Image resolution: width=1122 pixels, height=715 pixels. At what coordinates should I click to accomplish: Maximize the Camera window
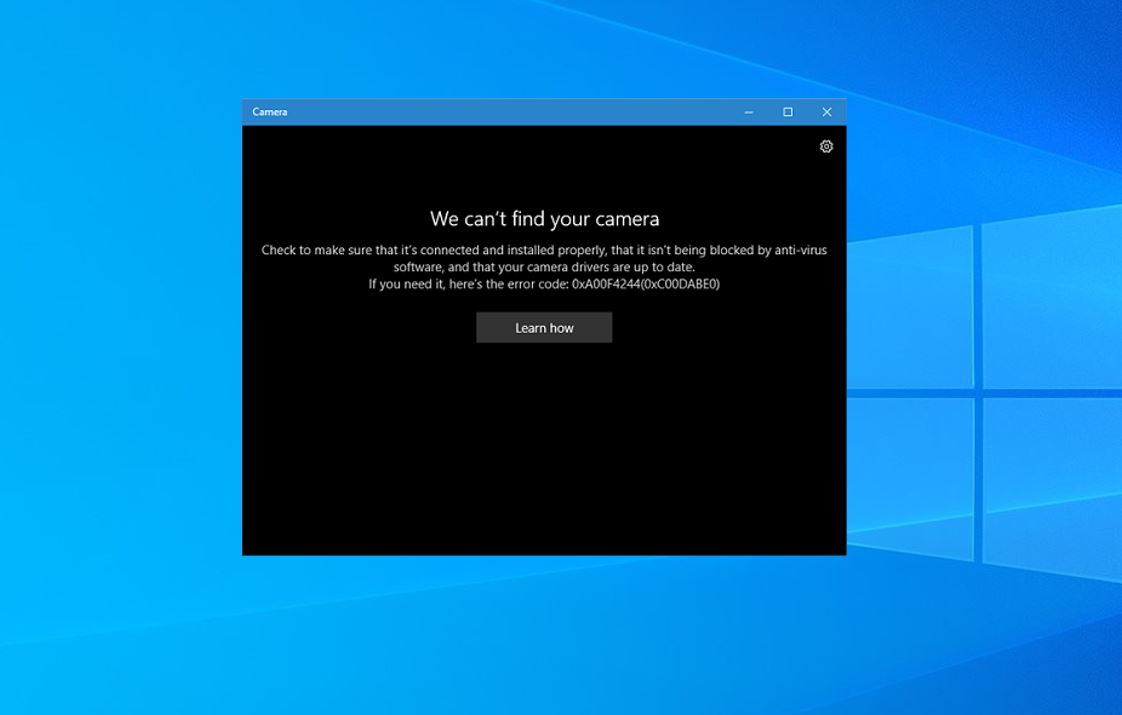click(787, 112)
